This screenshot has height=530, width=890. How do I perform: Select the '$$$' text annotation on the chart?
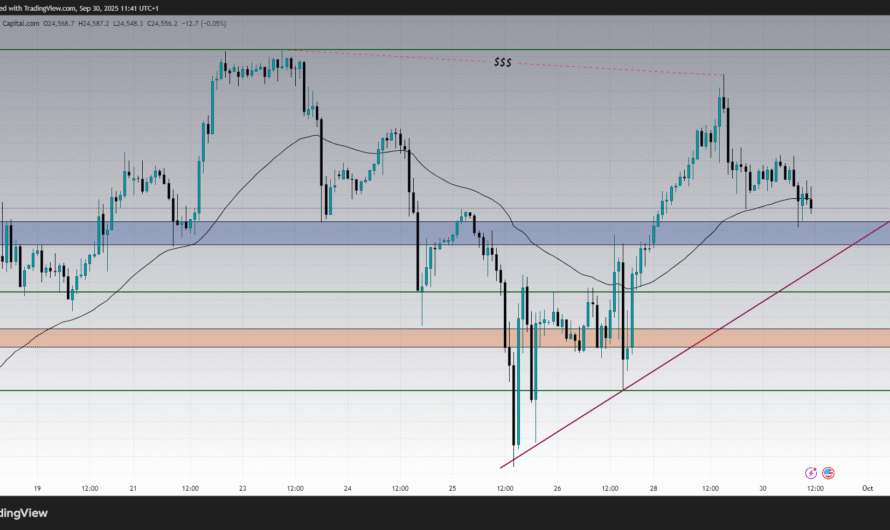coord(502,62)
